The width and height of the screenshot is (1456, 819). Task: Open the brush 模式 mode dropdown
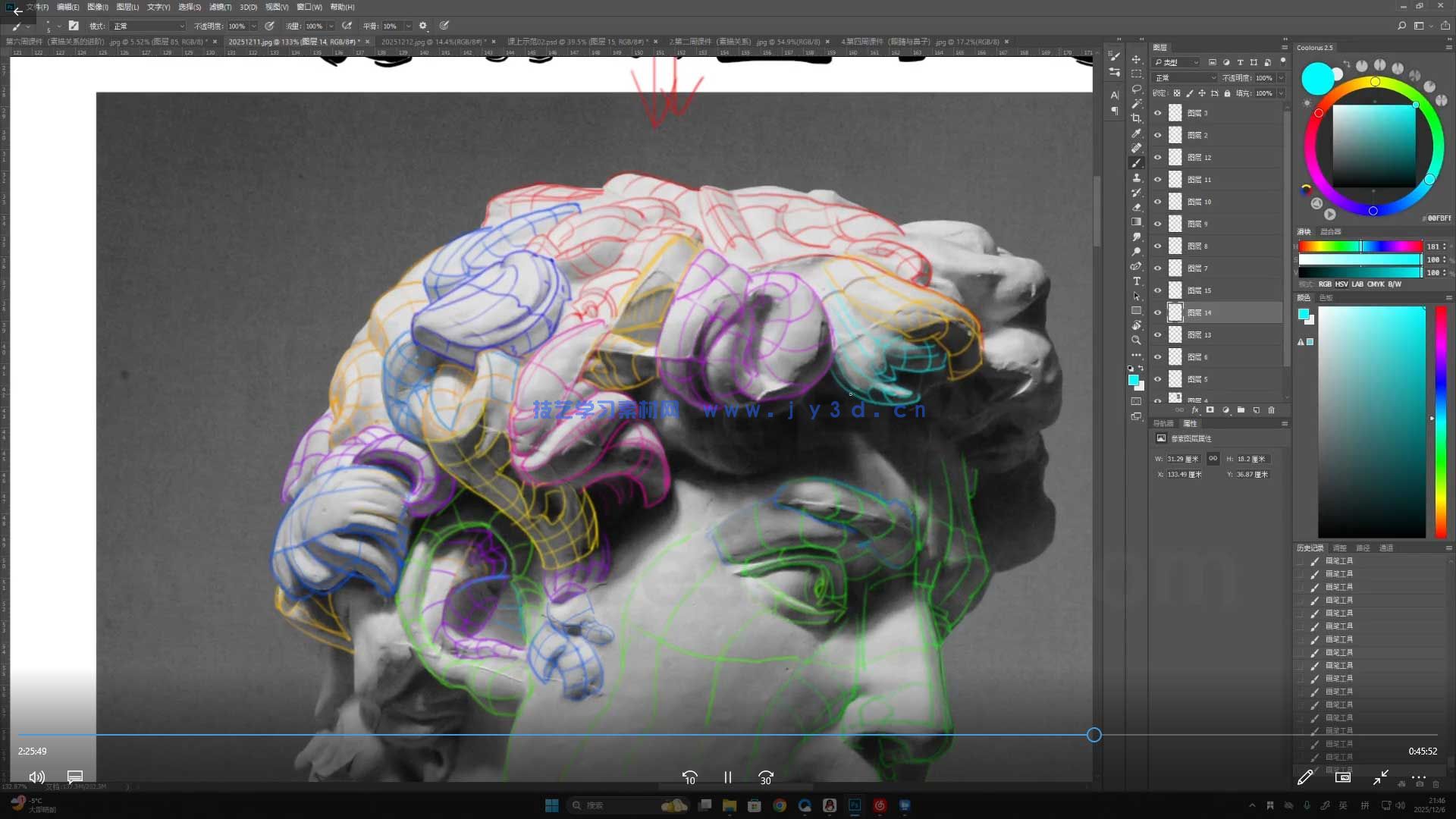tap(148, 26)
